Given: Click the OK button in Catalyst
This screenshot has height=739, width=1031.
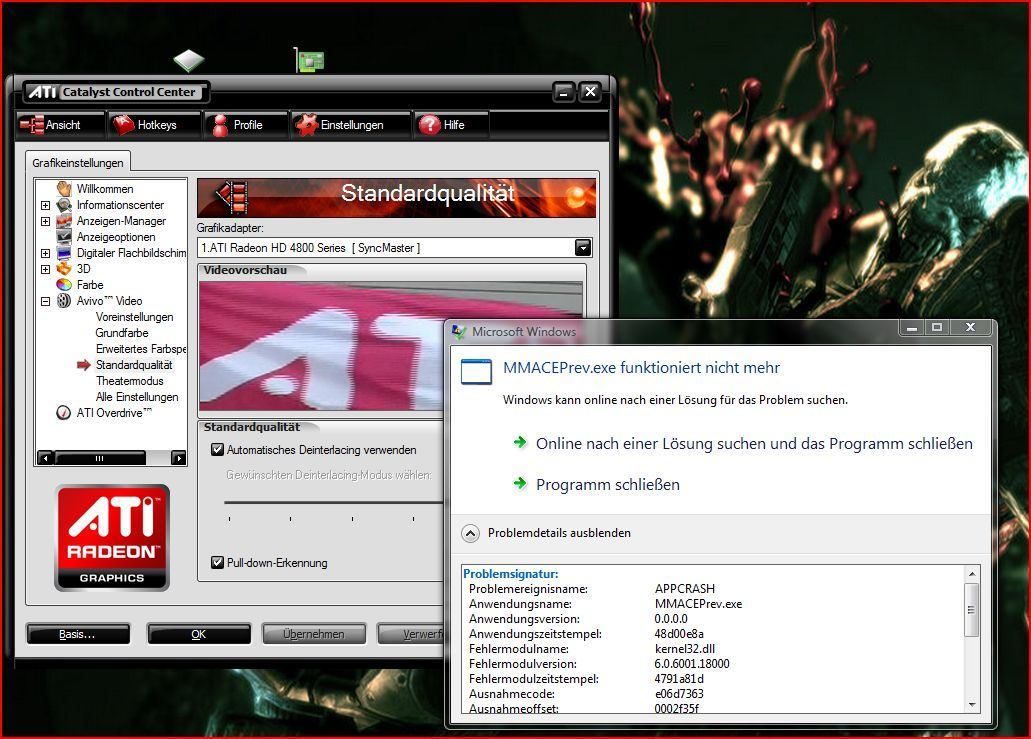Looking at the screenshot, I should coord(199,634).
